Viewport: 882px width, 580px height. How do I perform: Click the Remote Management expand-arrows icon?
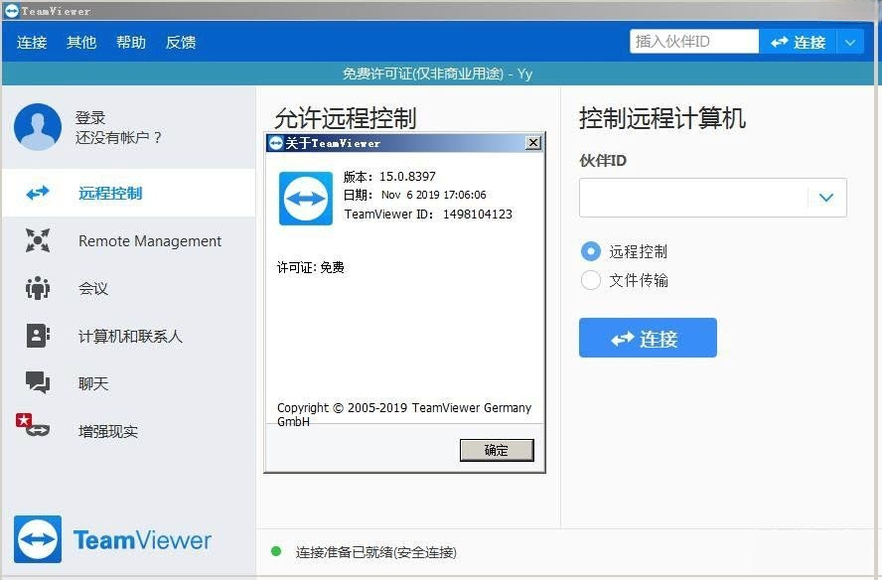[x=38, y=241]
